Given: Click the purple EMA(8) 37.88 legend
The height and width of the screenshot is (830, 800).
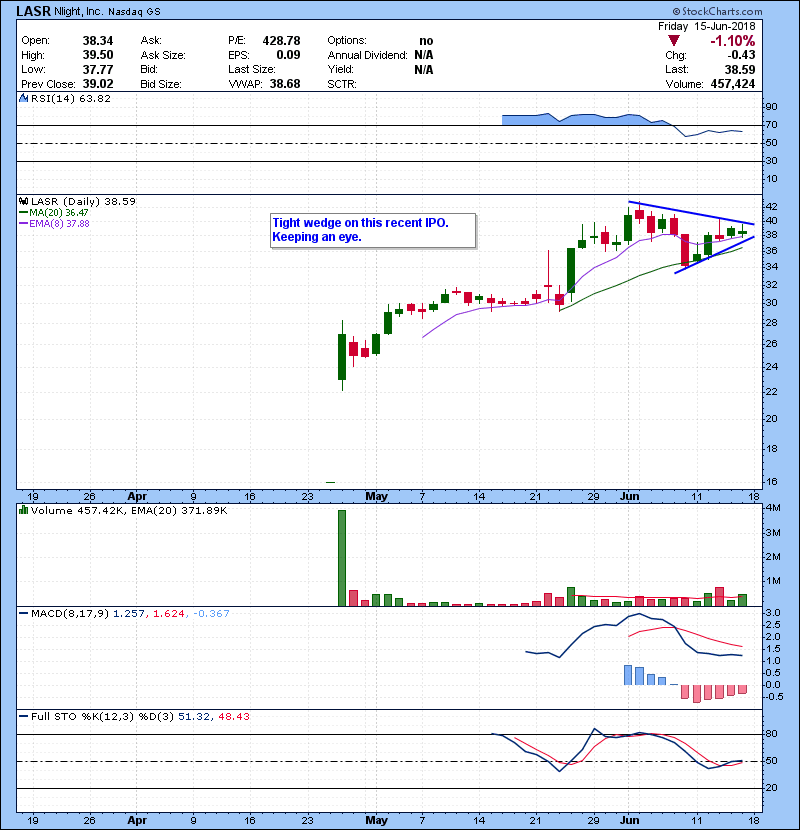Looking at the screenshot, I should pos(54,223).
